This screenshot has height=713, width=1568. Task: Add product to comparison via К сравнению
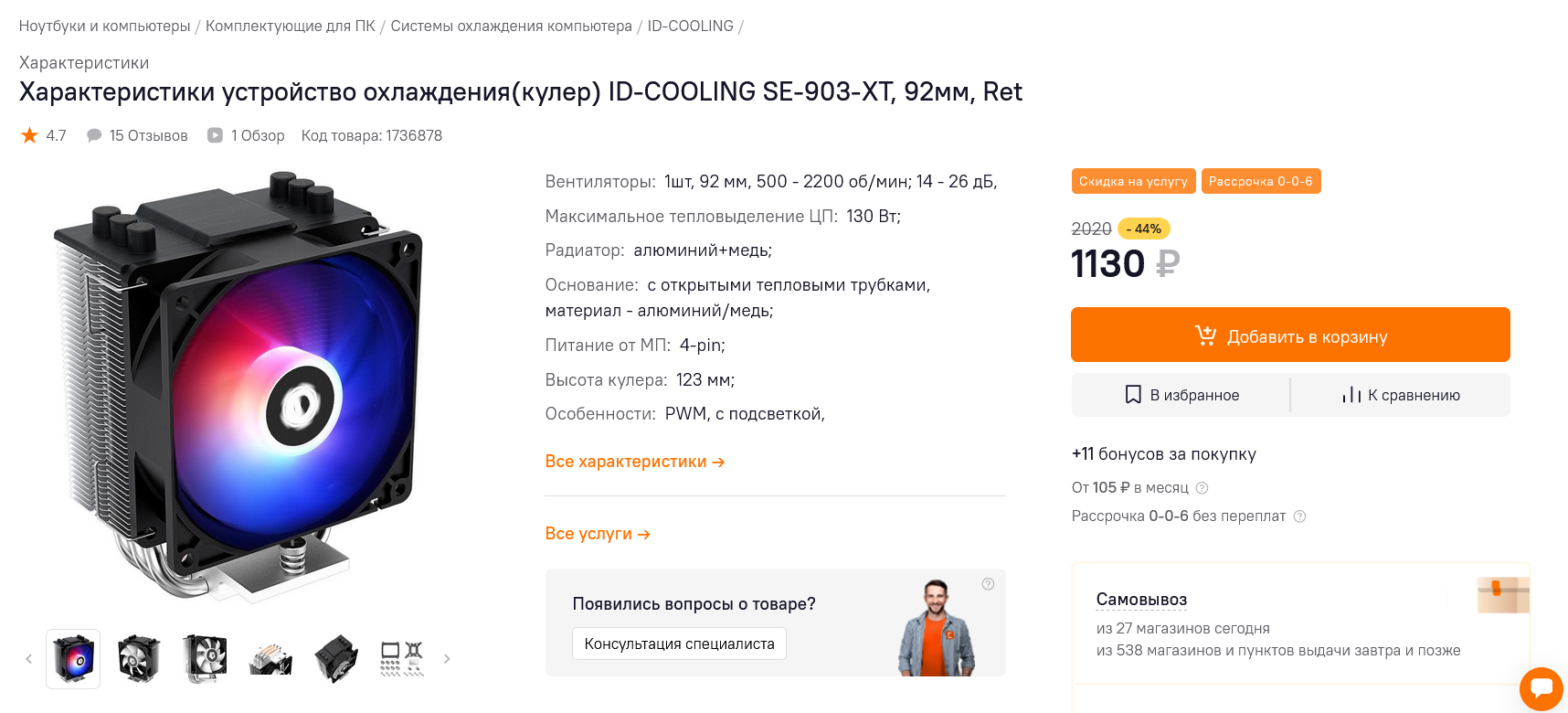1401,395
